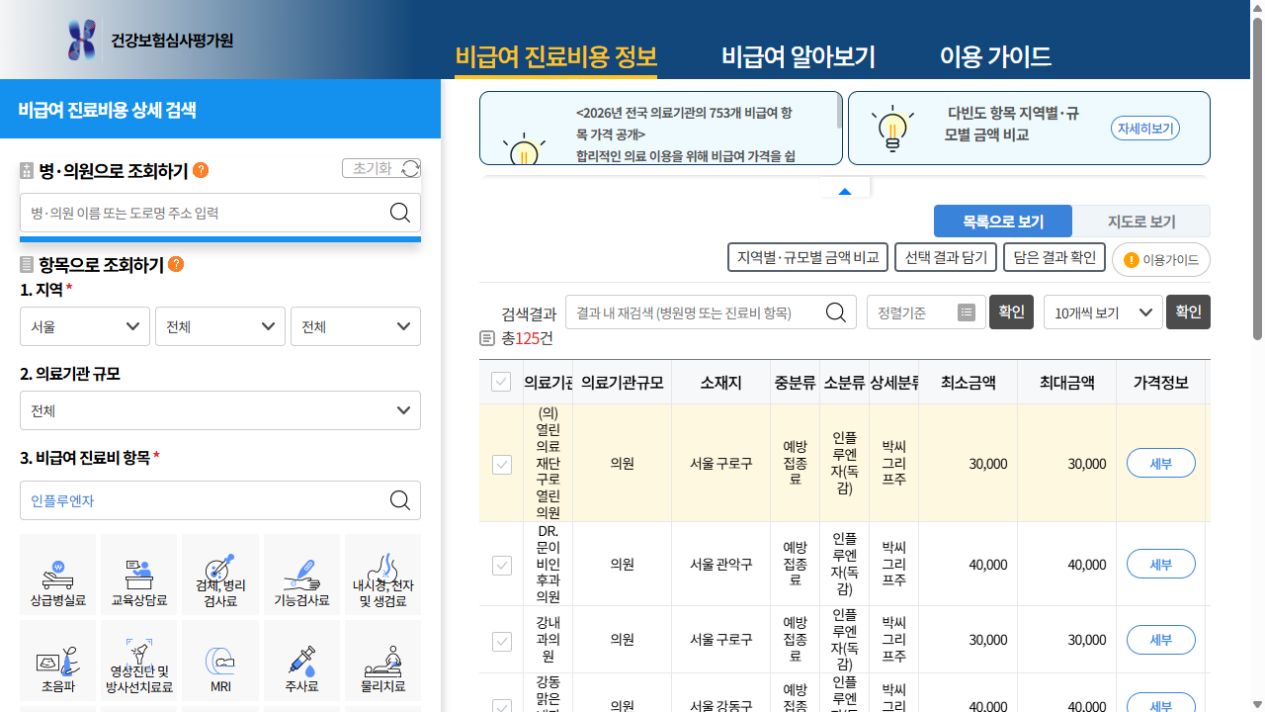The width and height of the screenshot is (1265, 712).
Task: Select the 주사료 category icon
Action: pos(302,660)
